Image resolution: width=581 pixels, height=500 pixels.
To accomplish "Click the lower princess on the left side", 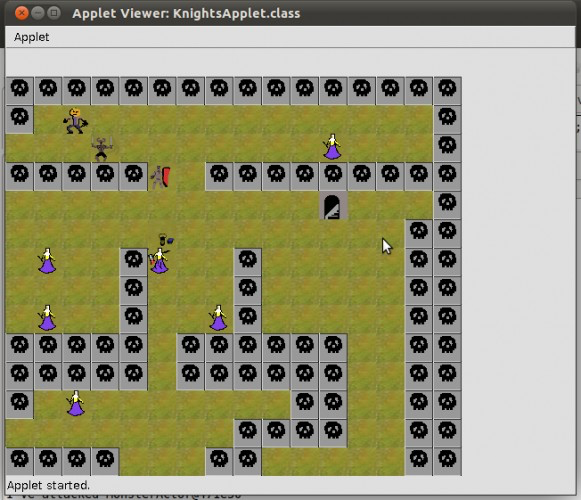I will click(x=47, y=318).
